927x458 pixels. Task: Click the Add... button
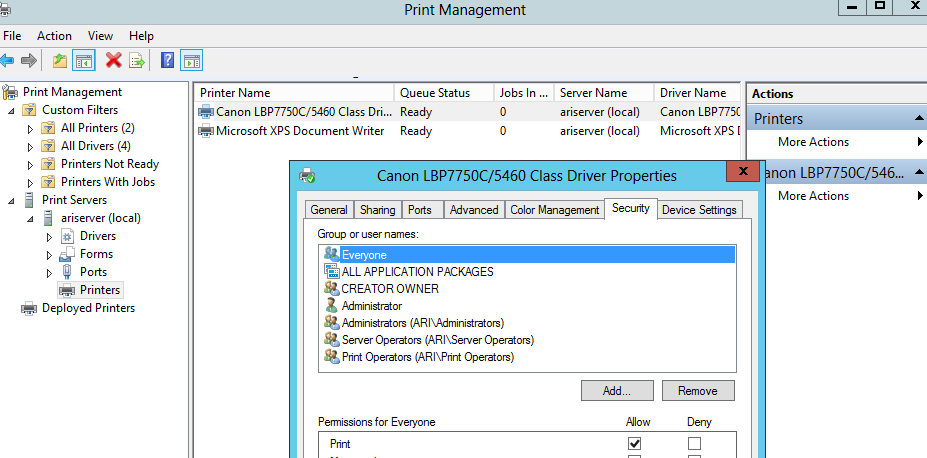point(617,391)
